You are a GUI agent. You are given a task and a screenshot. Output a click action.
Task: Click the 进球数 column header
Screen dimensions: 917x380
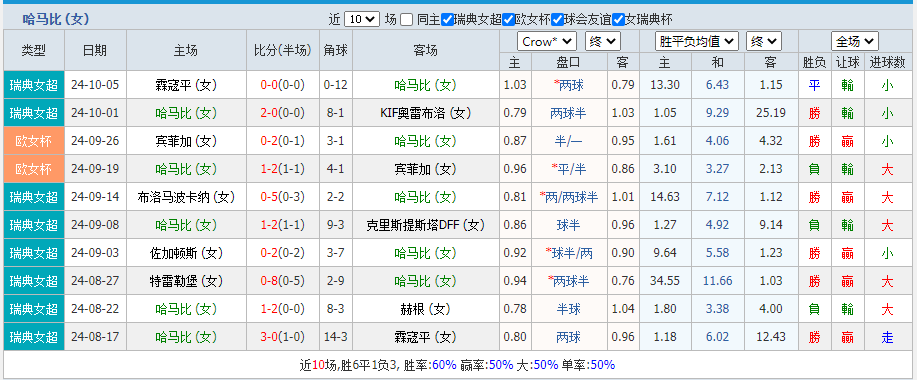coord(887,62)
